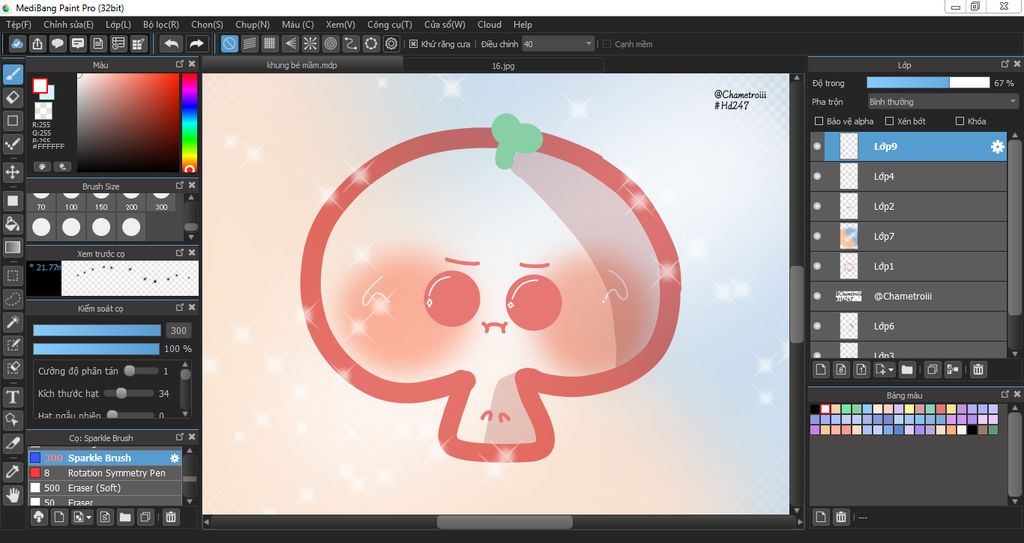Open the Pha trộn blend mode dropdown
The height and width of the screenshot is (543, 1024).
tap(942, 102)
